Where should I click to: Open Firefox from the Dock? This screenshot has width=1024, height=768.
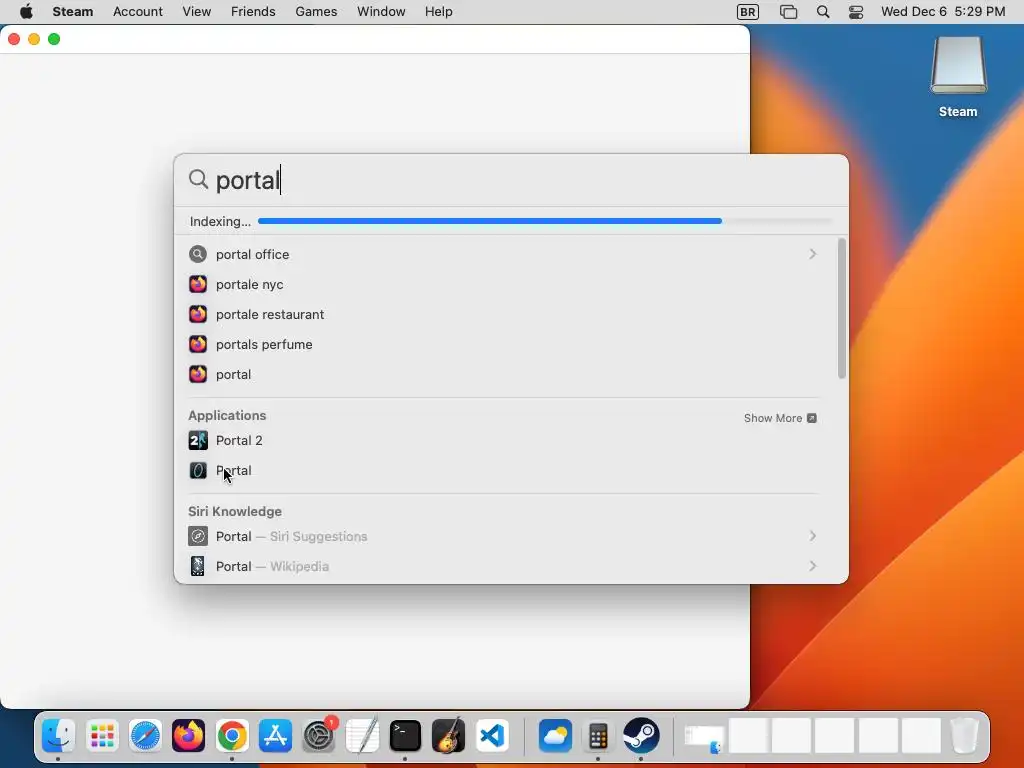click(189, 736)
